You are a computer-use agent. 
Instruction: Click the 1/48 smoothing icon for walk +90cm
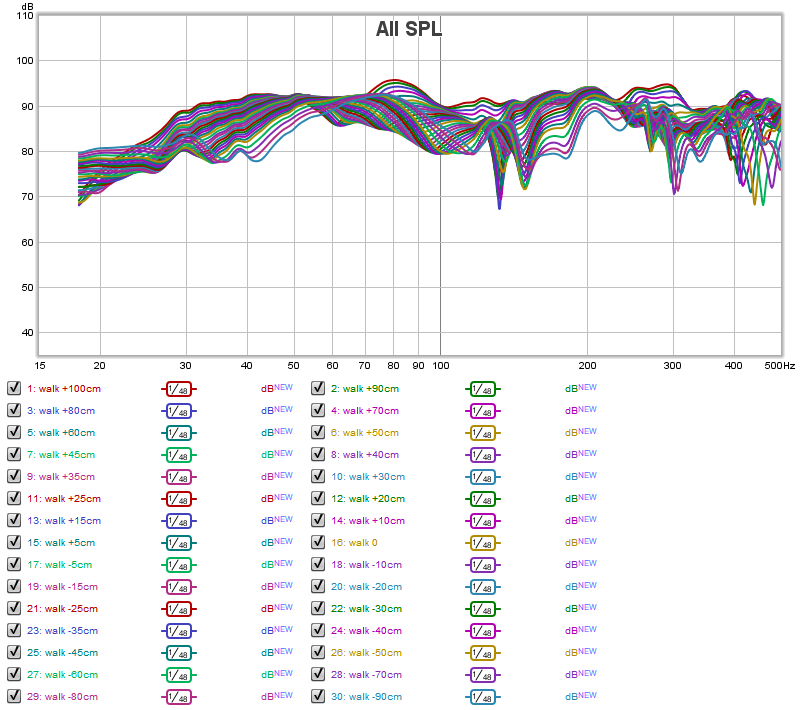[482, 388]
